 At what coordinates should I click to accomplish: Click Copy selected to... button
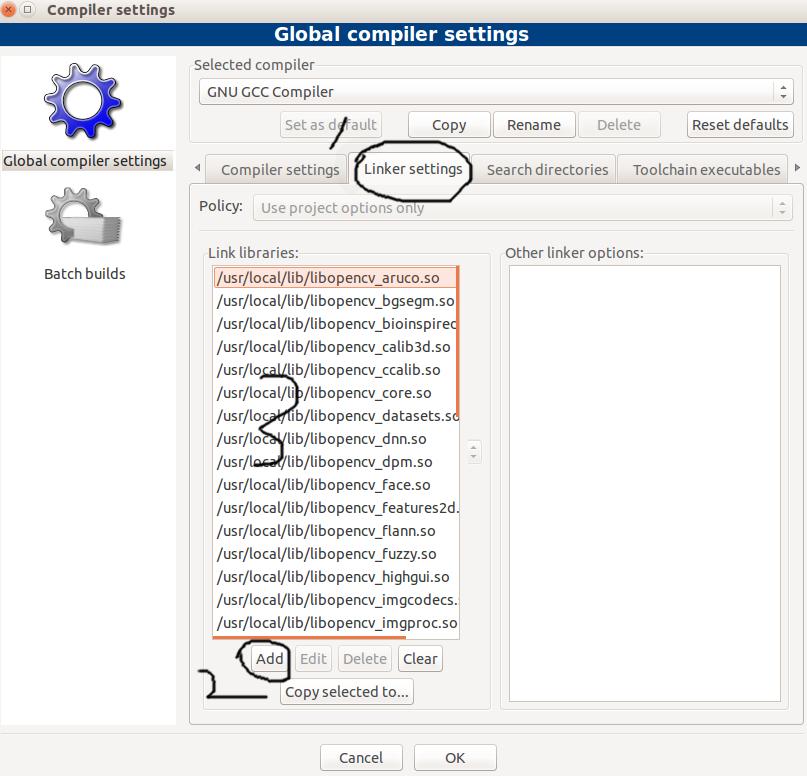coord(347,692)
